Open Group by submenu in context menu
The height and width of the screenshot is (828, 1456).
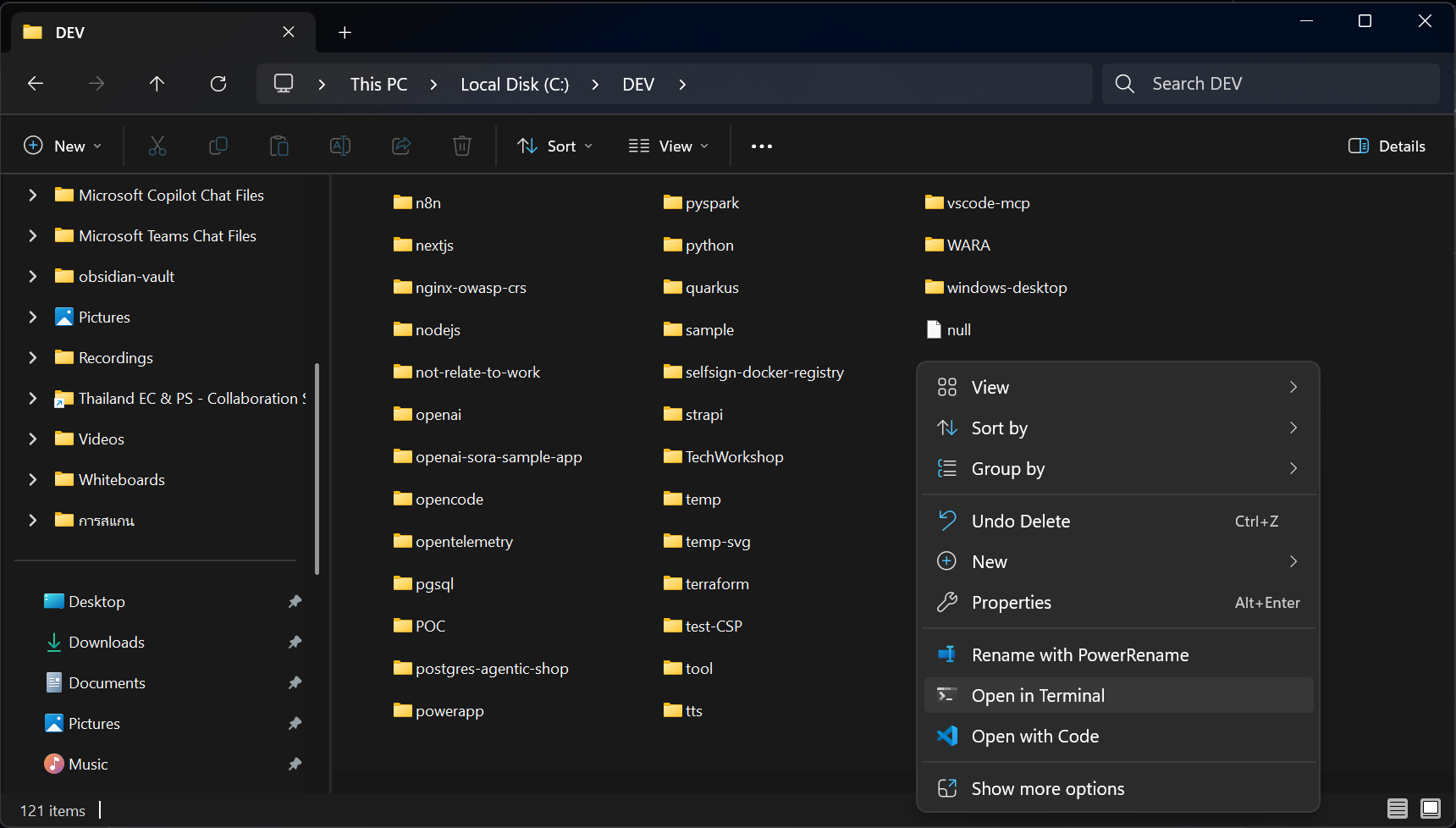pos(1118,468)
